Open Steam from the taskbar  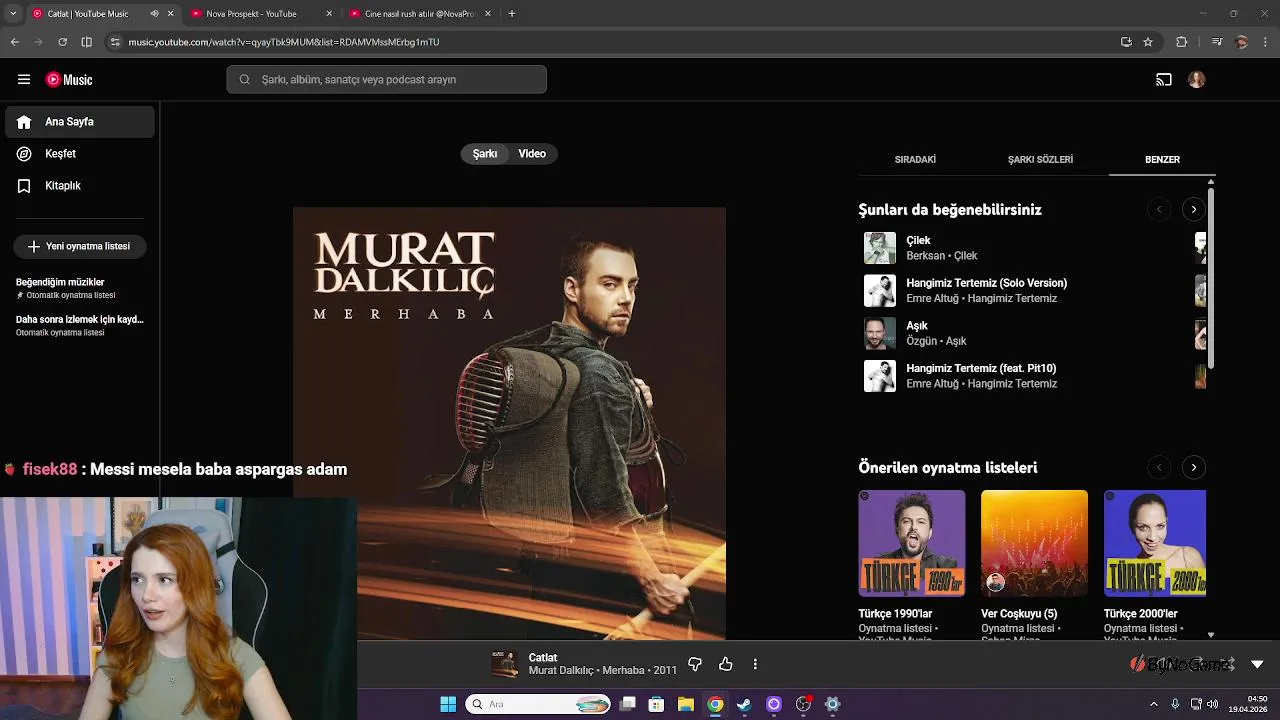744,704
